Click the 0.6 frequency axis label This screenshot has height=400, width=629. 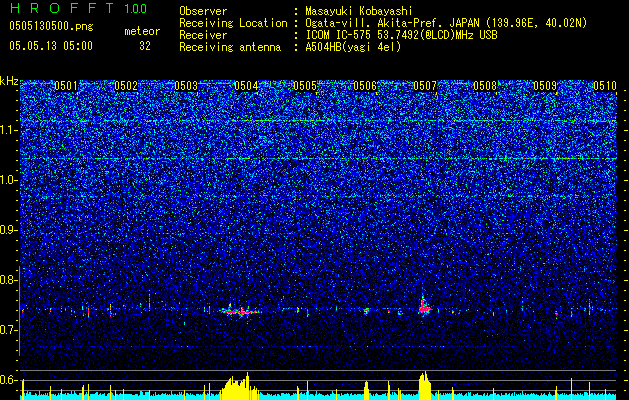[8, 380]
